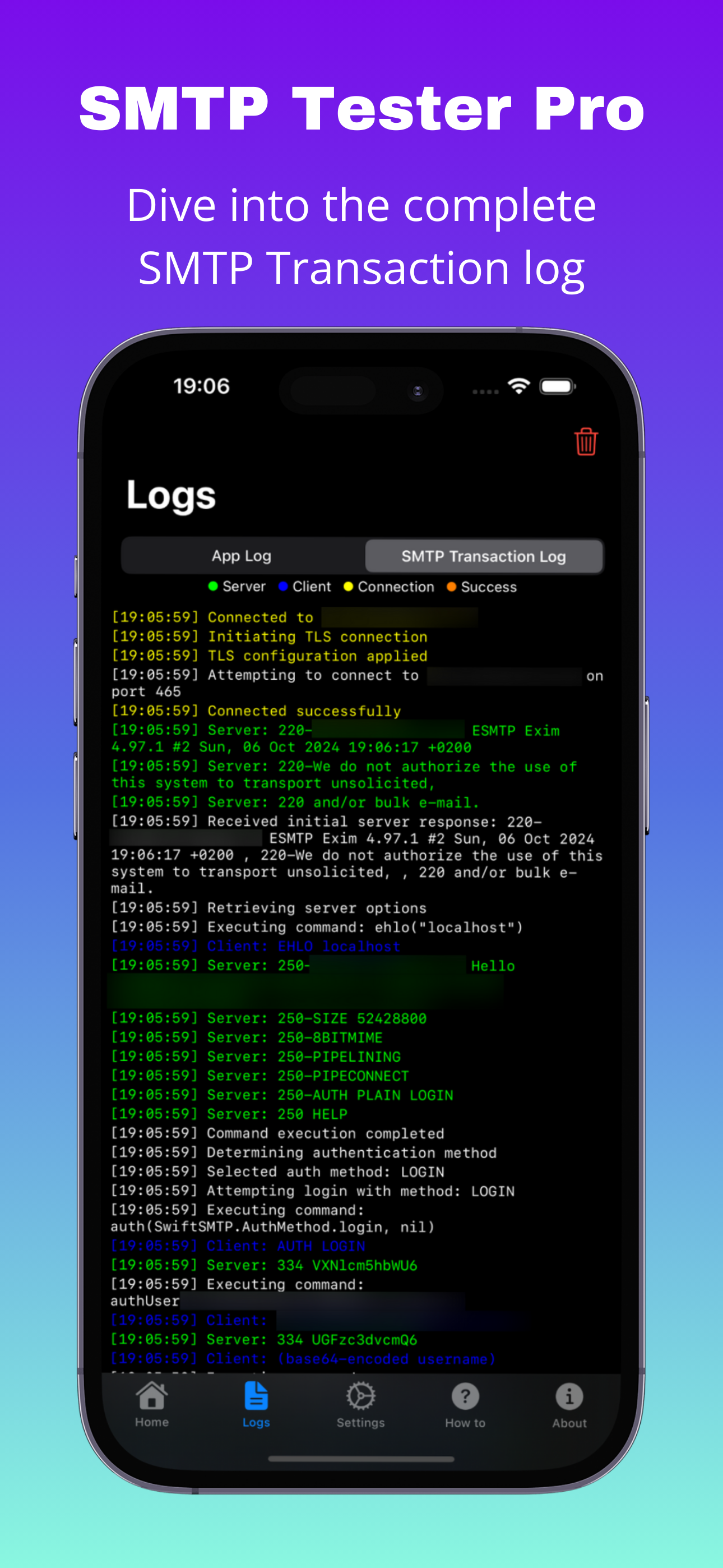Click the Logs page heading
Image resolution: width=723 pixels, height=1568 pixels.
pyautogui.click(x=171, y=496)
